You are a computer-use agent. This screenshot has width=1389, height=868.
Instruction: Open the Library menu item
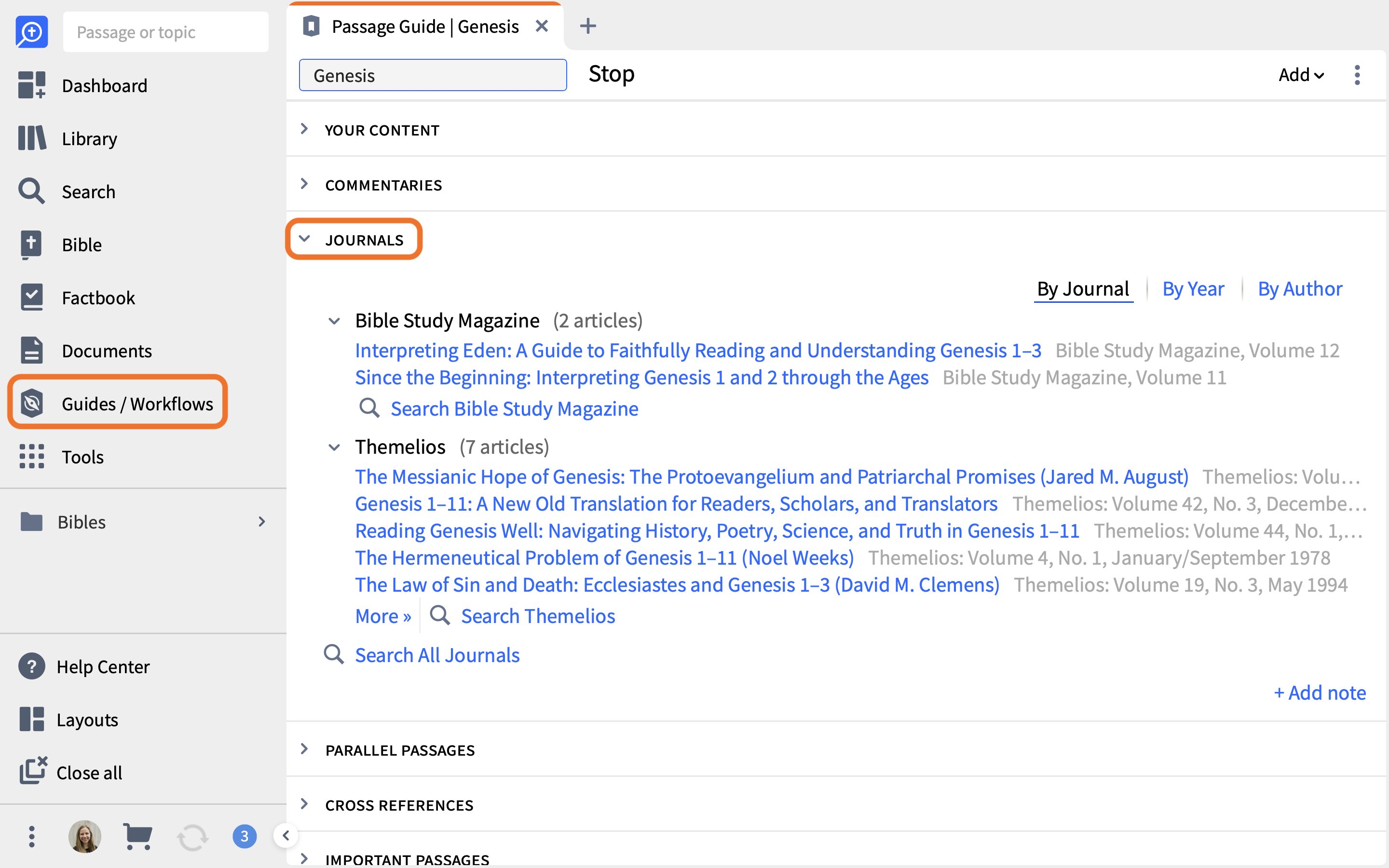[90, 138]
